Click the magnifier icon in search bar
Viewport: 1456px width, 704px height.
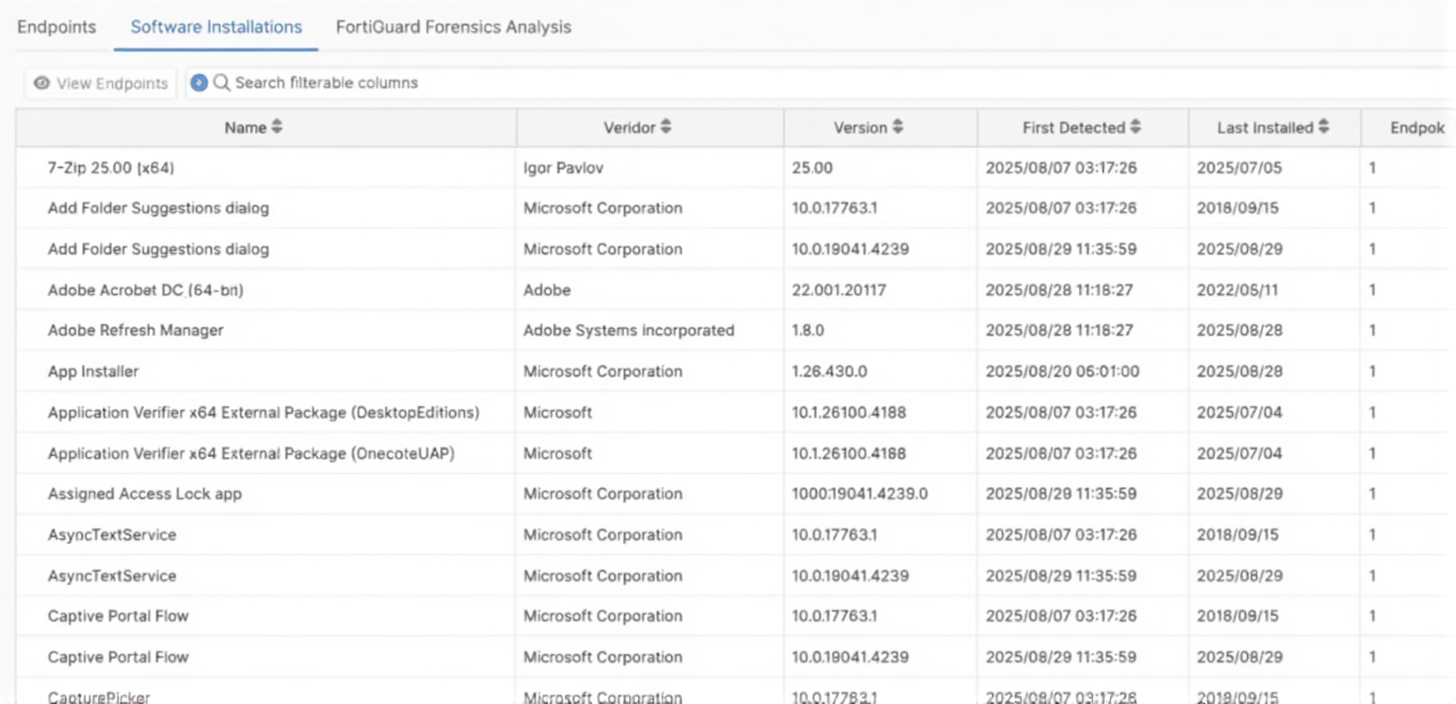222,83
